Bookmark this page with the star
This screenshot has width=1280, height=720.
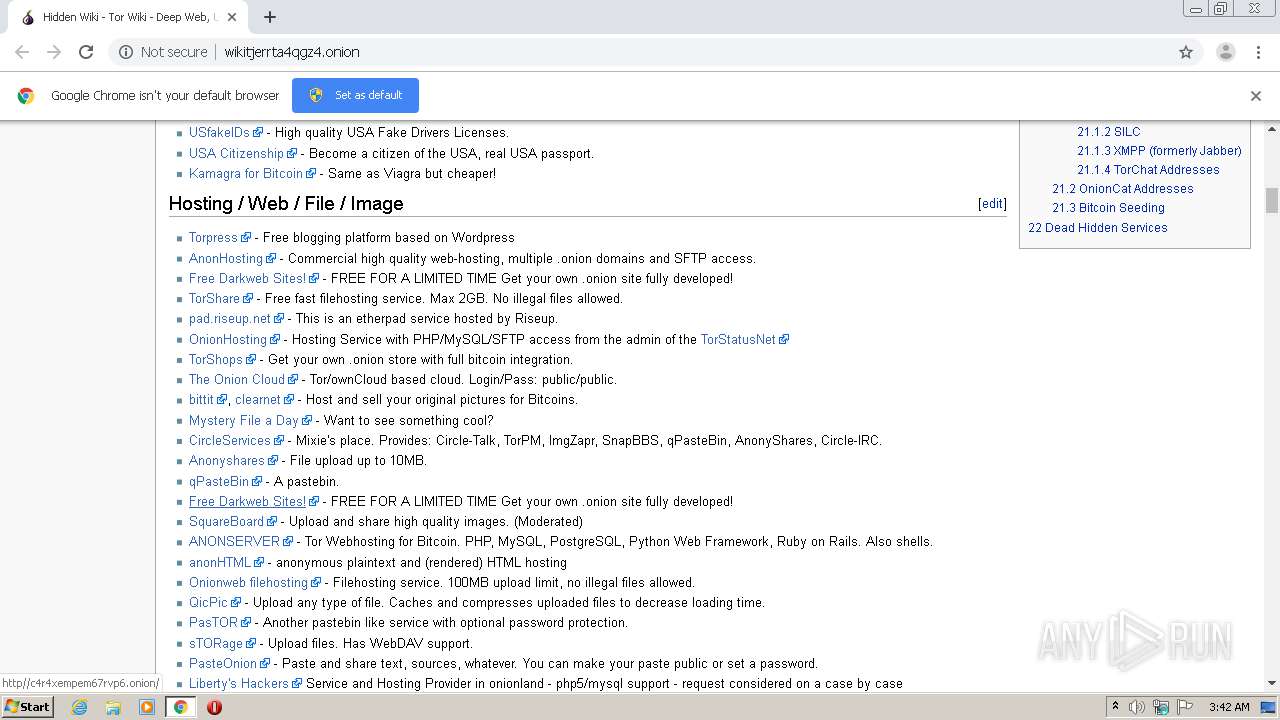pos(1186,52)
